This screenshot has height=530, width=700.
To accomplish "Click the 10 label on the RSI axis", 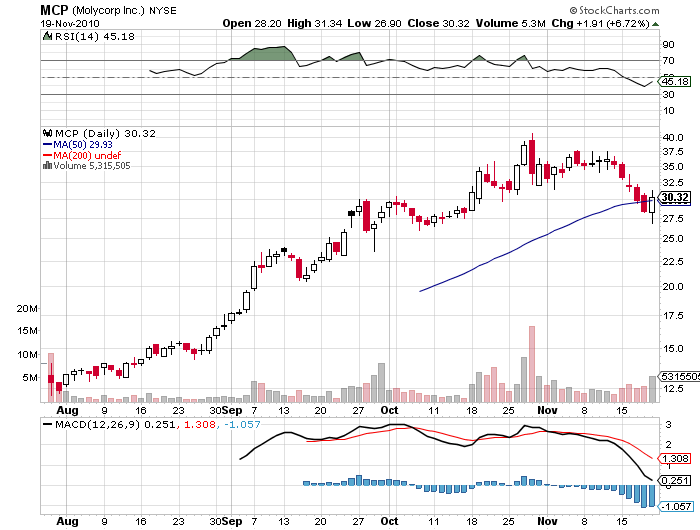I will (x=668, y=111).
